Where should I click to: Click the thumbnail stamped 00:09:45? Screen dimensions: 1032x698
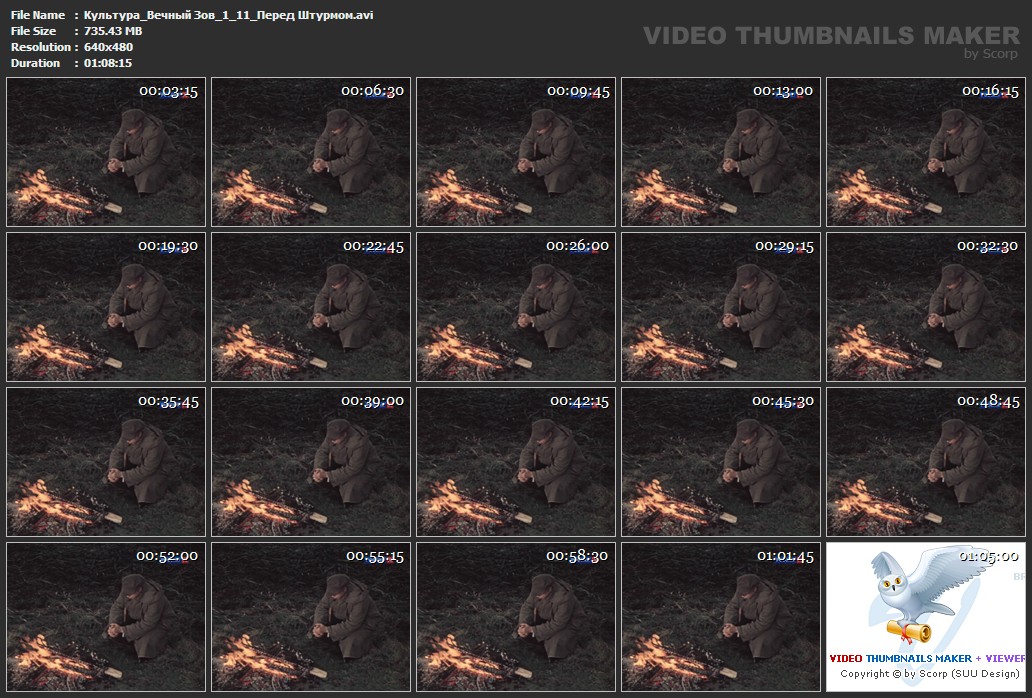click(x=516, y=152)
